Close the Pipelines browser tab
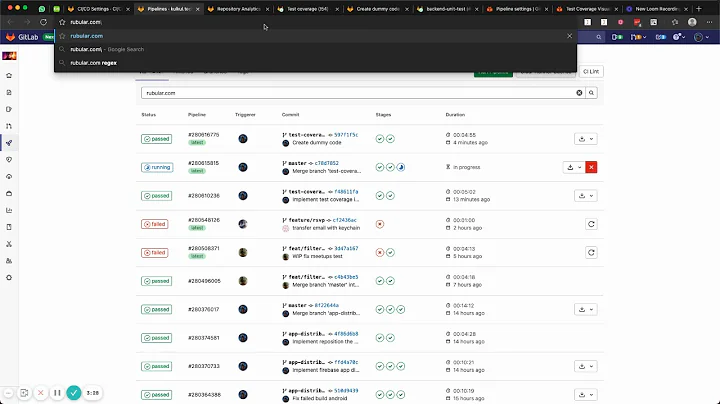This screenshot has height=404, width=720. pos(197,9)
